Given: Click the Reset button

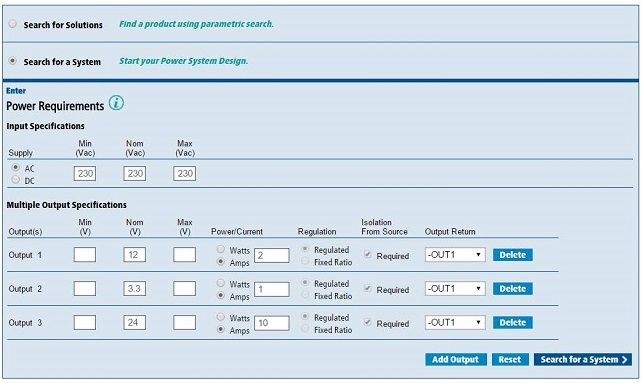Looking at the screenshot, I should coord(510,360).
